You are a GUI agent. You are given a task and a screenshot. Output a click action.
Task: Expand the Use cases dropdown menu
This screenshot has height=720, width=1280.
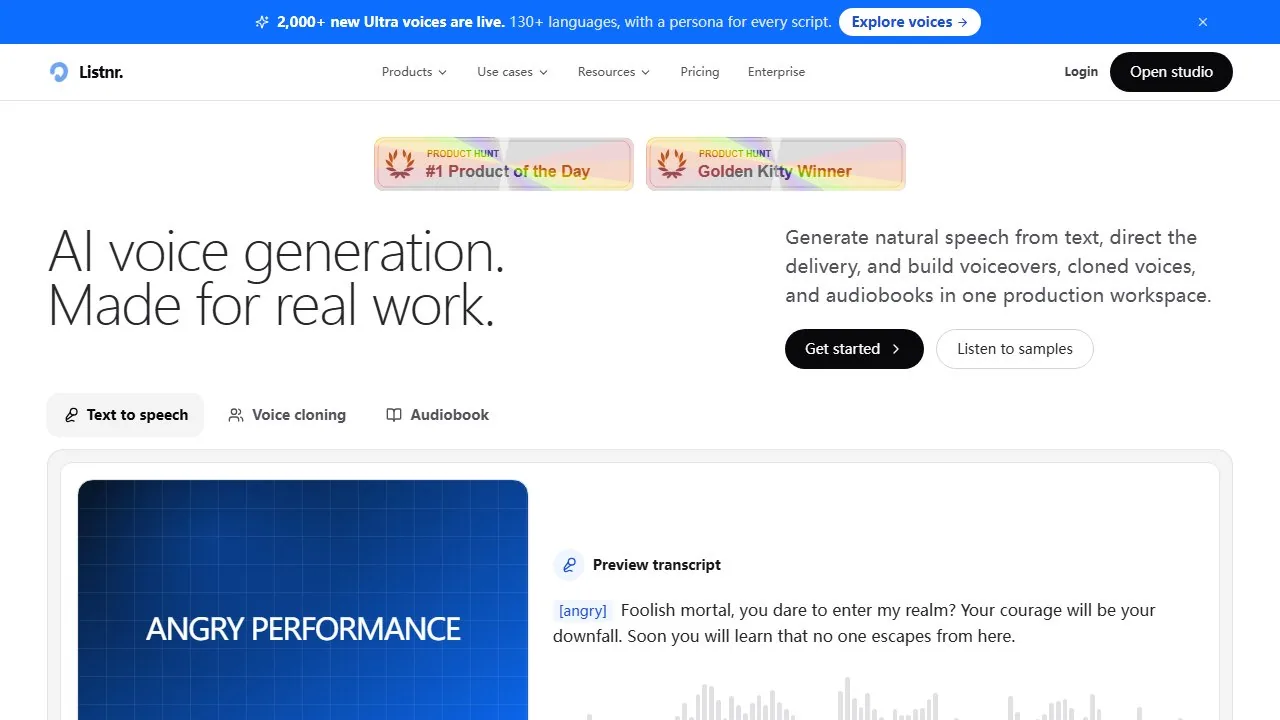512,72
